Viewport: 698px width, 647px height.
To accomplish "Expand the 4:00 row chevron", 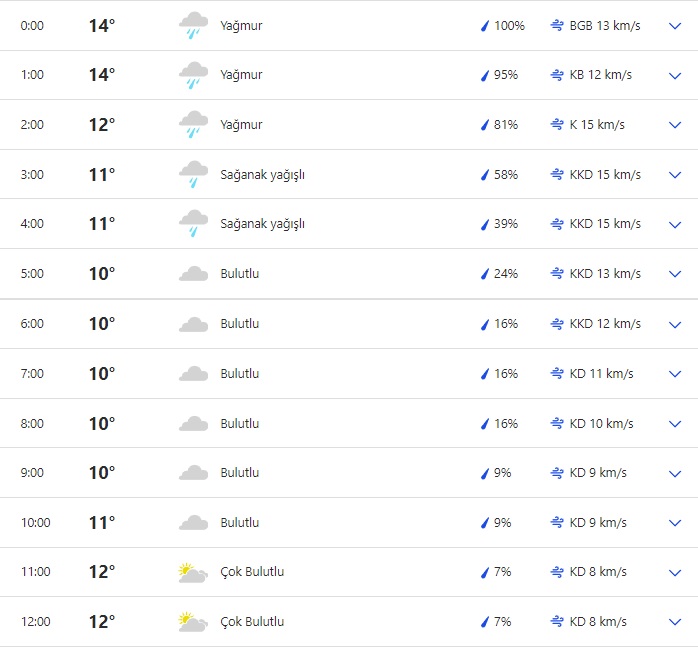I will coord(674,224).
